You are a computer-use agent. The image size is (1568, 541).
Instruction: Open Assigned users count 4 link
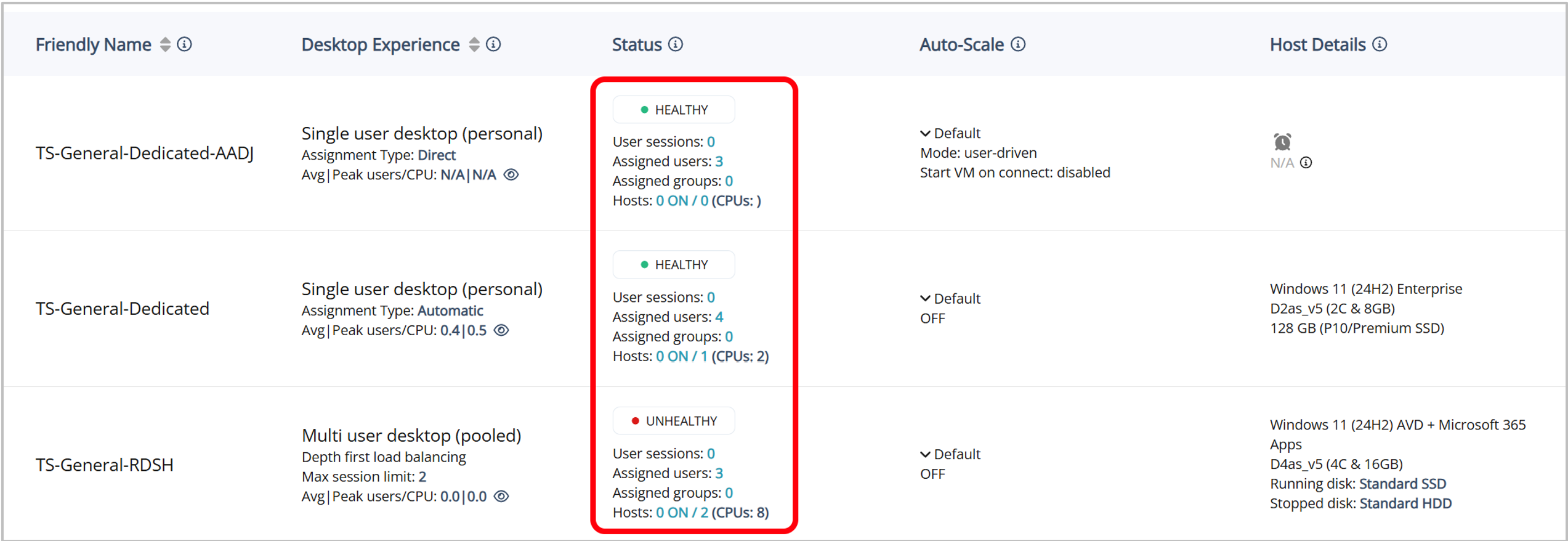coord(719,317)
